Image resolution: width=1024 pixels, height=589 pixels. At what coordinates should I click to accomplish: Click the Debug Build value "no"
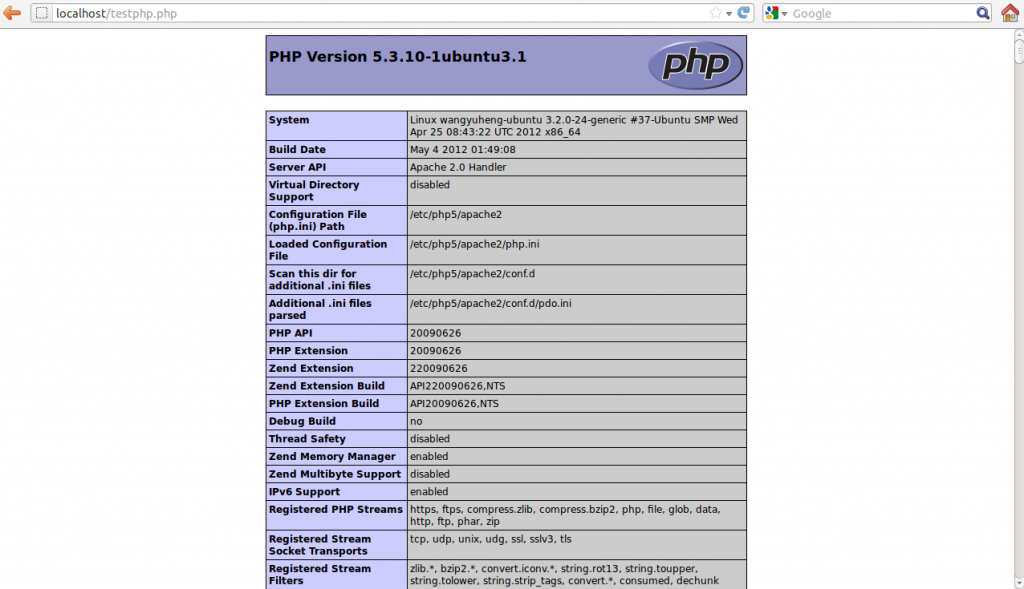tap(416, 422)
